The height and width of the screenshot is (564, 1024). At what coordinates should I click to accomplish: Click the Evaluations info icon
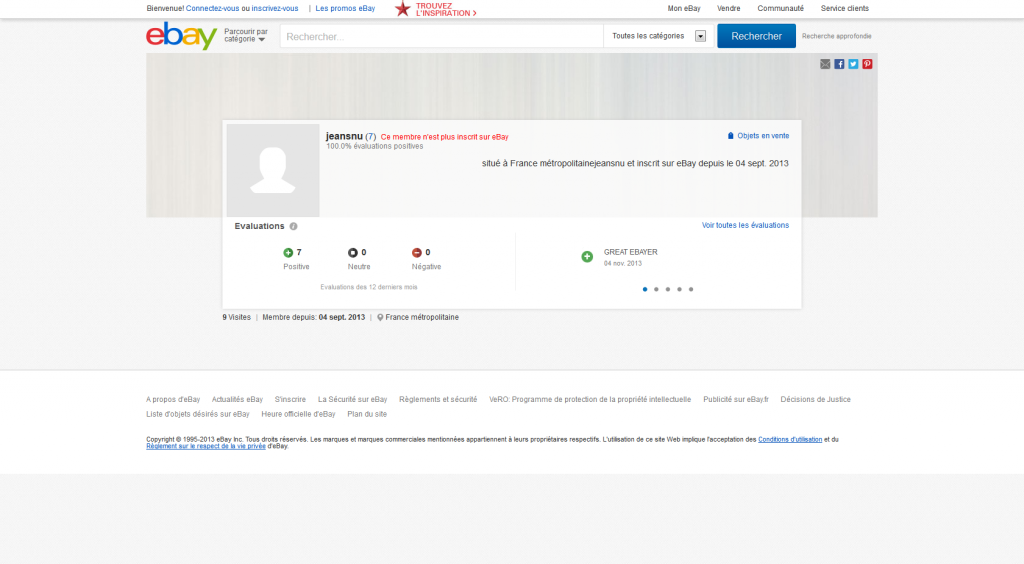pyautogui.click(x=293, y=227)
